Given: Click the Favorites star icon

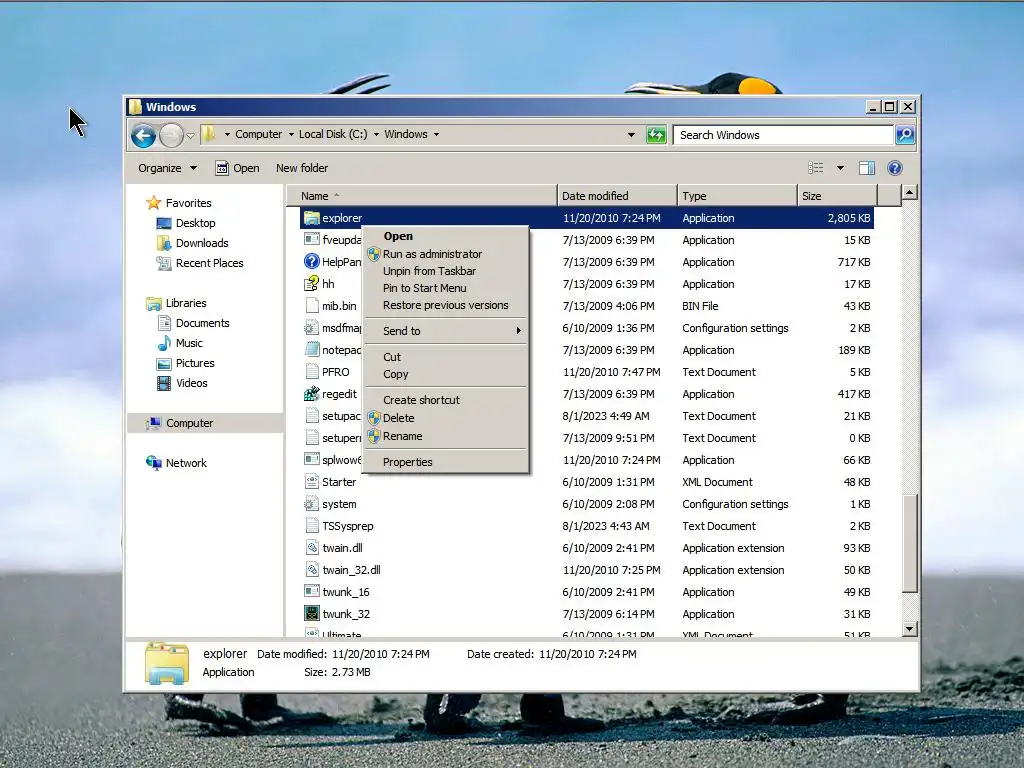Looking at the screenshot, I should click(x=153, y=202).
